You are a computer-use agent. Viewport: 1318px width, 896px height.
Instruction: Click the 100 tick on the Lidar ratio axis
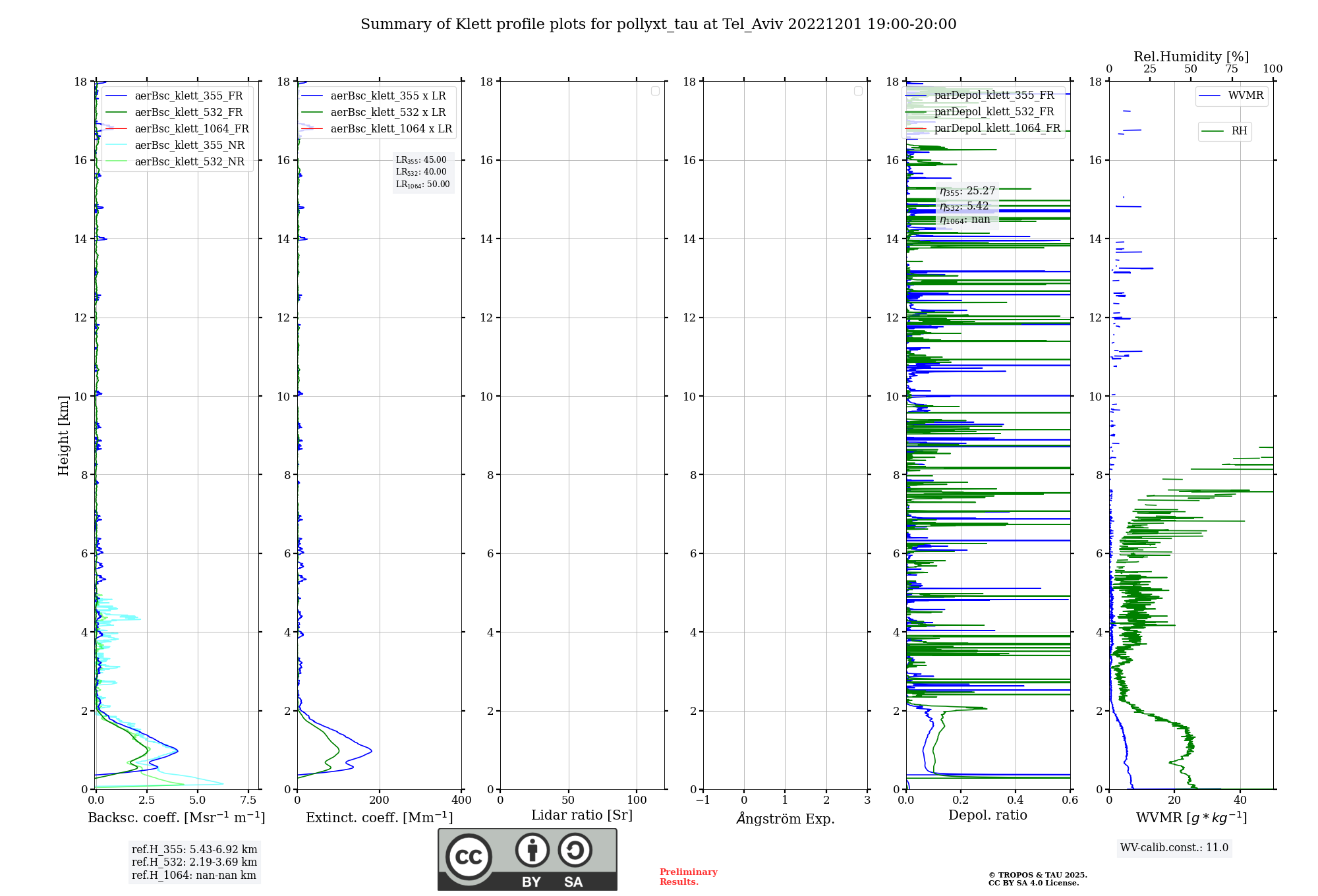coord(637,800)
